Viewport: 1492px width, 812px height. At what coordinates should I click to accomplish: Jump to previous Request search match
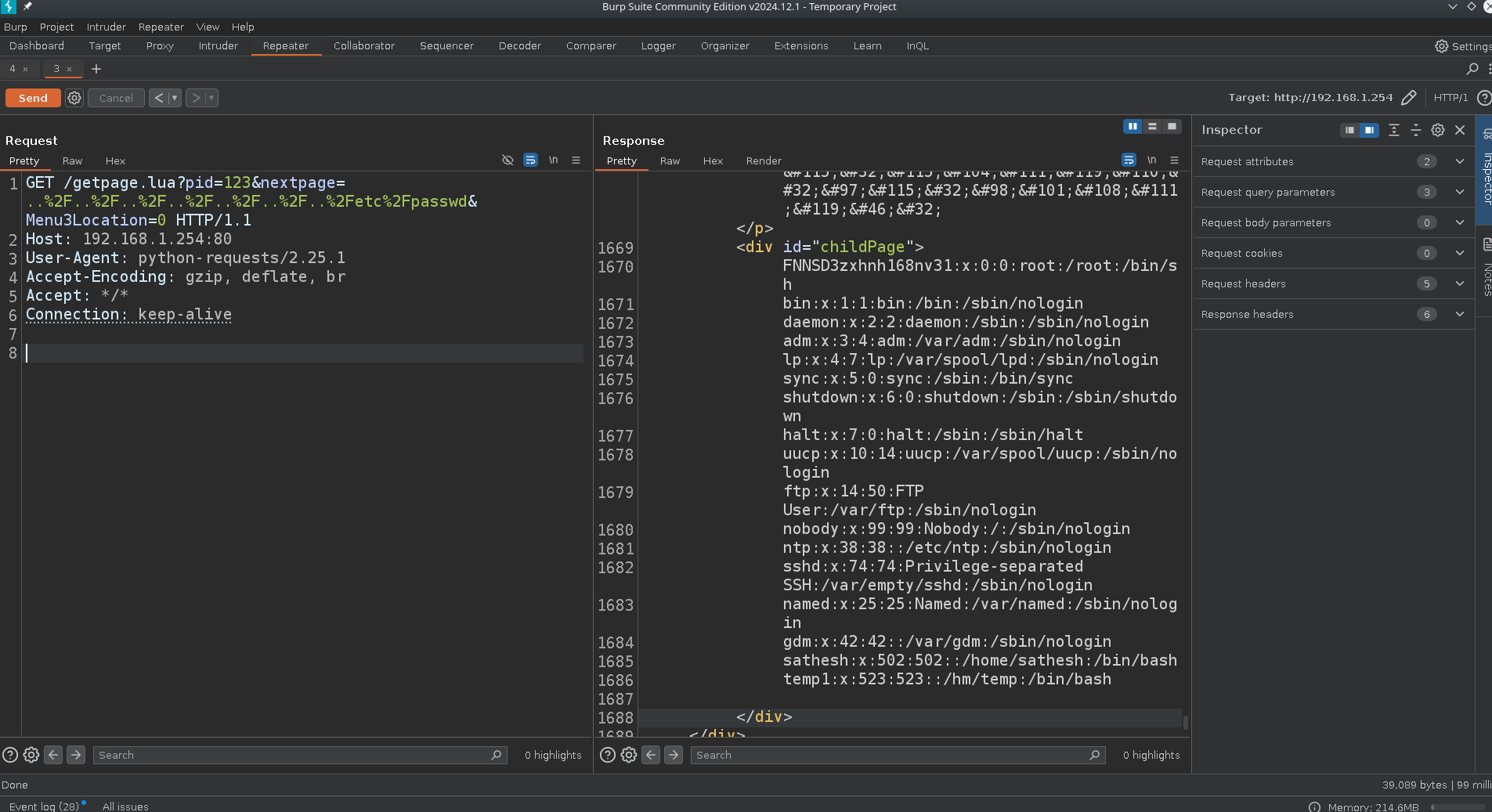coord(53,755)
